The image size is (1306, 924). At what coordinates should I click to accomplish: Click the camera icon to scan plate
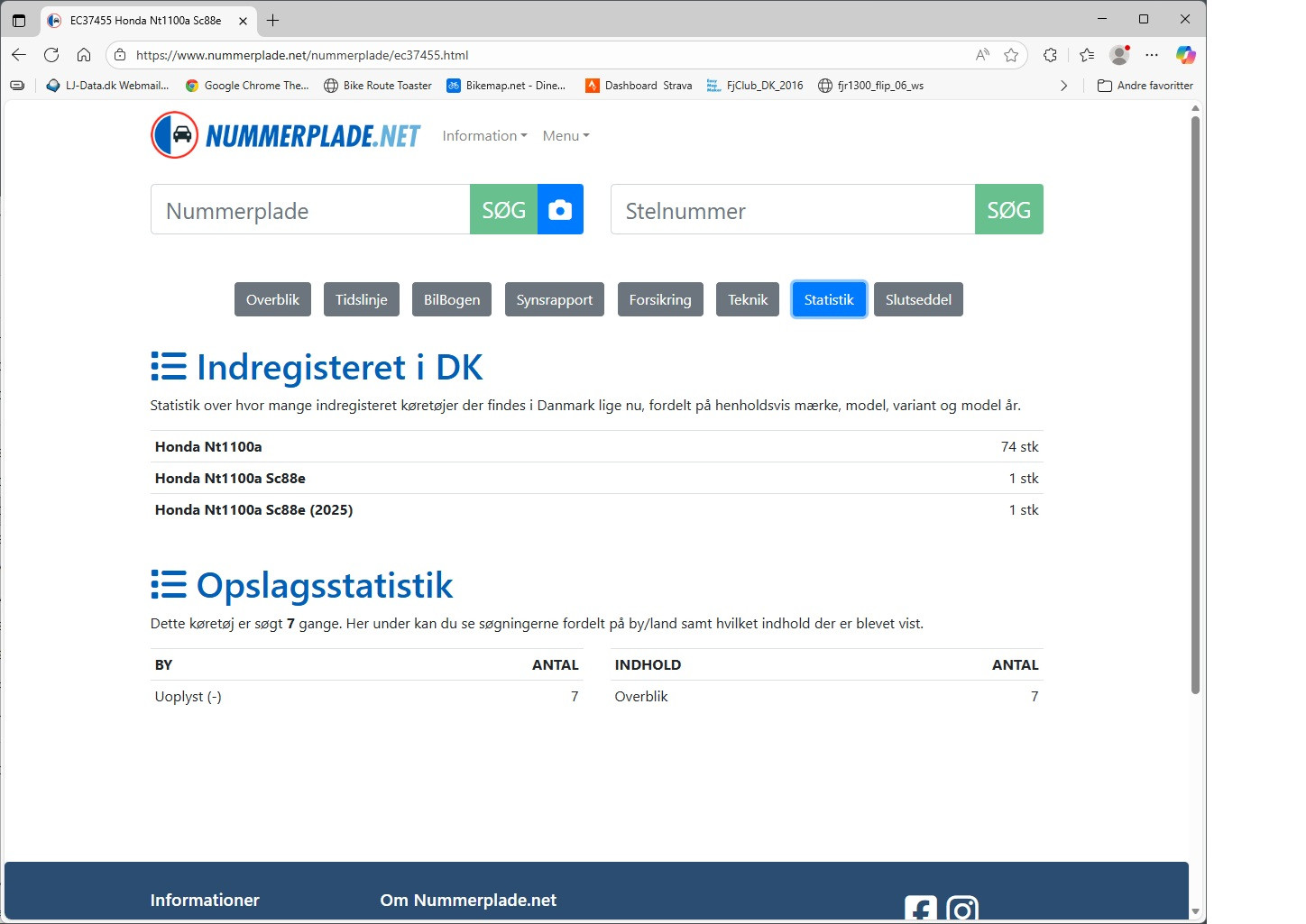(560, 210)
